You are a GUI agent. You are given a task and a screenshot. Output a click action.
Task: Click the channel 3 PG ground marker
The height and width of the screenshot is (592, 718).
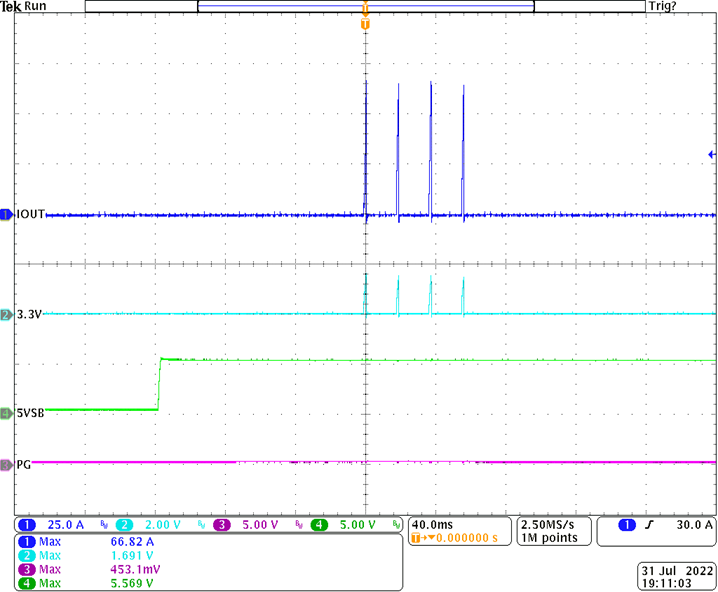pyautogui.click(x=6, y=465)
